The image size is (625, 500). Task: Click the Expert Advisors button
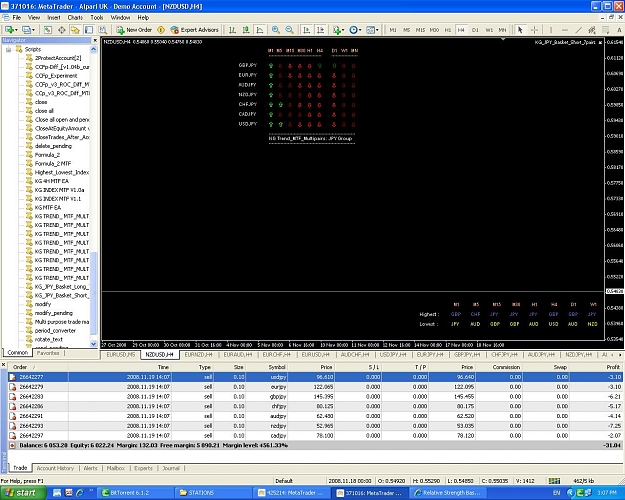195,30
